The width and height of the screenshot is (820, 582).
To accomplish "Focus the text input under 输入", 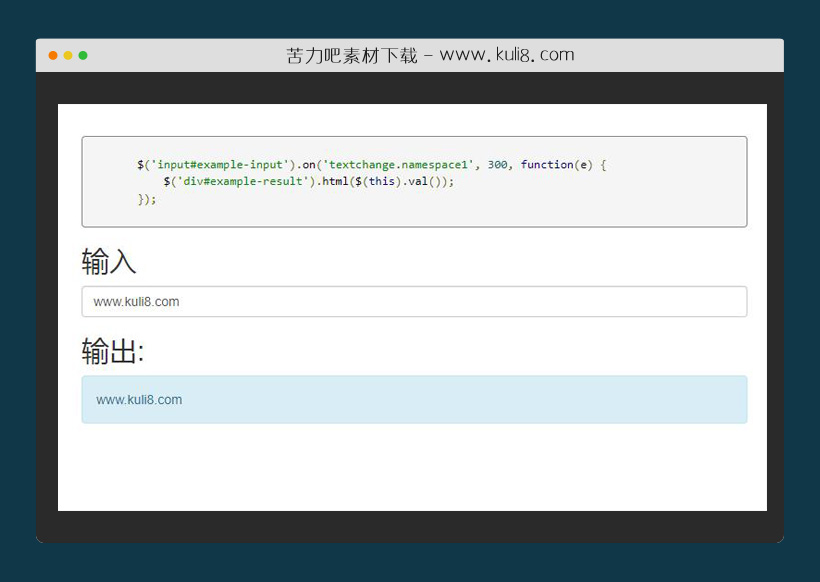I will click(x=414, y=301).
